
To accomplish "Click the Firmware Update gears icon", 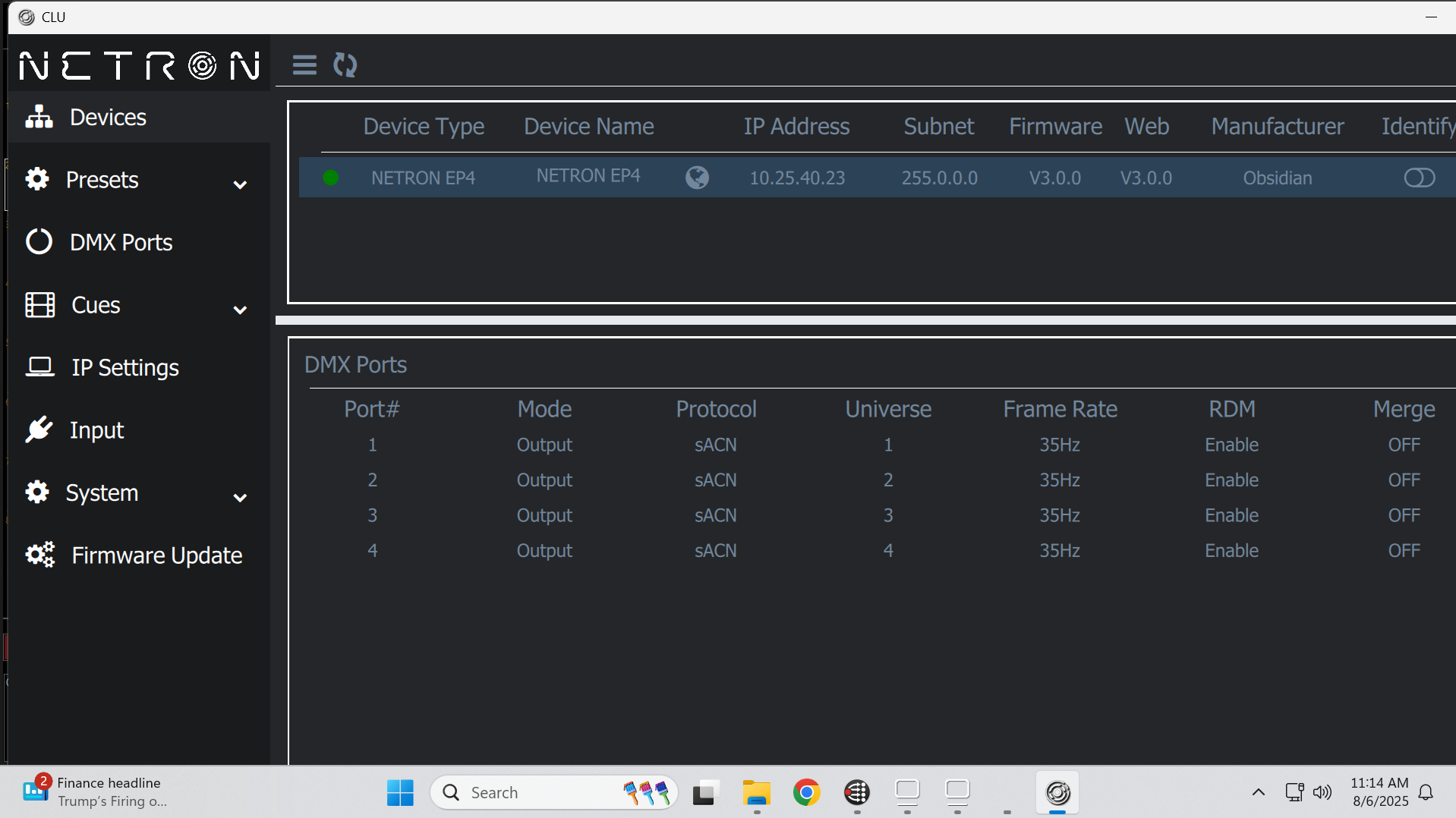I will pos(40,555).
